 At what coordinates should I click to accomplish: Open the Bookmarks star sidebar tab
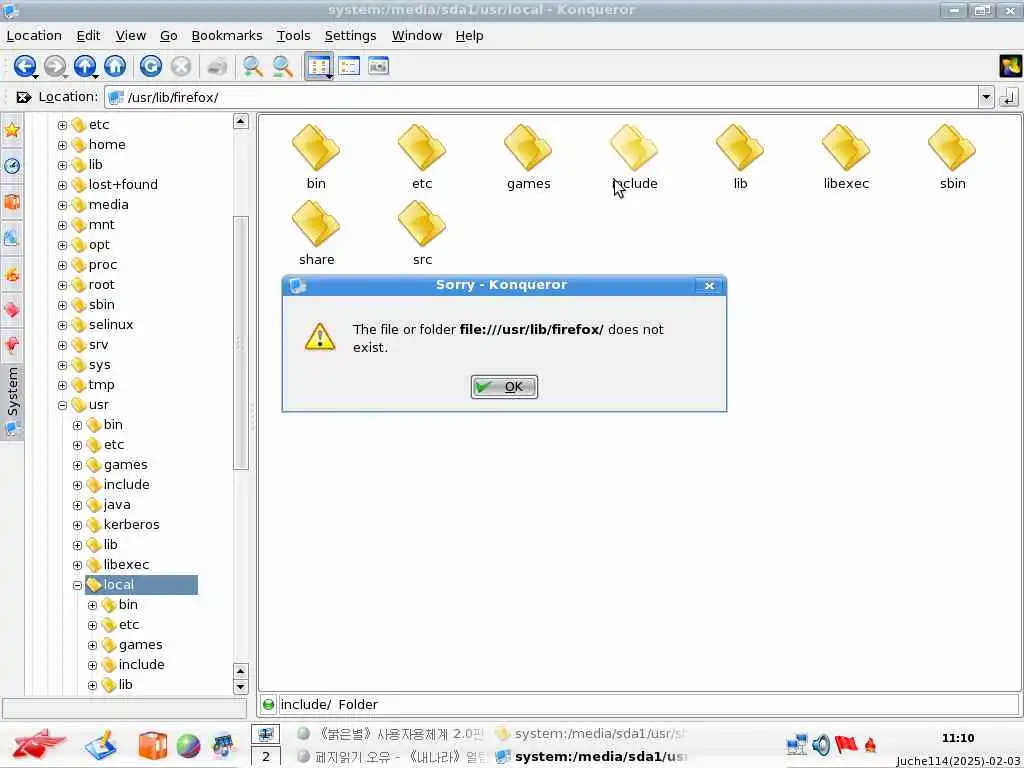point(12,130)
